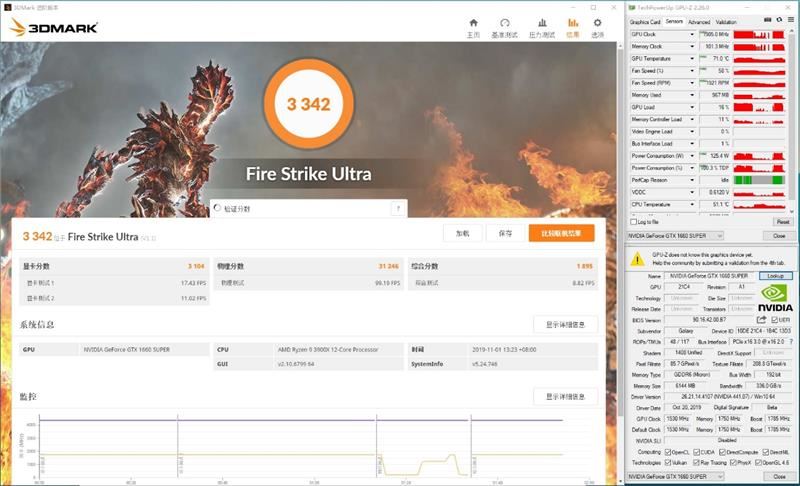The image size is (800, 486).
Task: Click the orange compare online results button
Action: click(561, 233)
